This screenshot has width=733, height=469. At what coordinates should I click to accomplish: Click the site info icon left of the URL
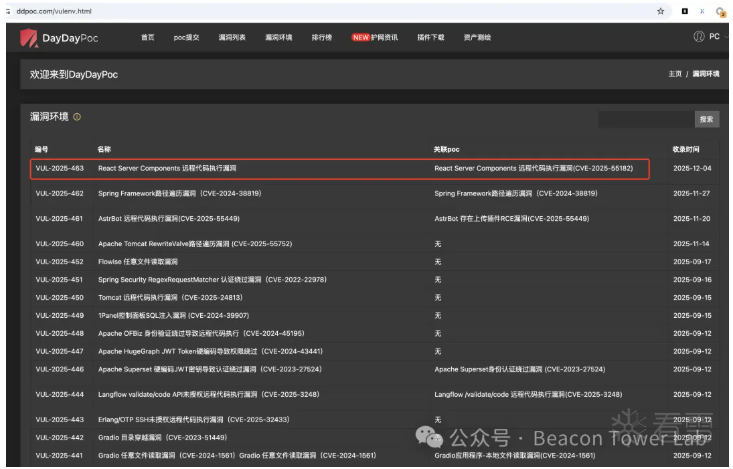point(8,11)
